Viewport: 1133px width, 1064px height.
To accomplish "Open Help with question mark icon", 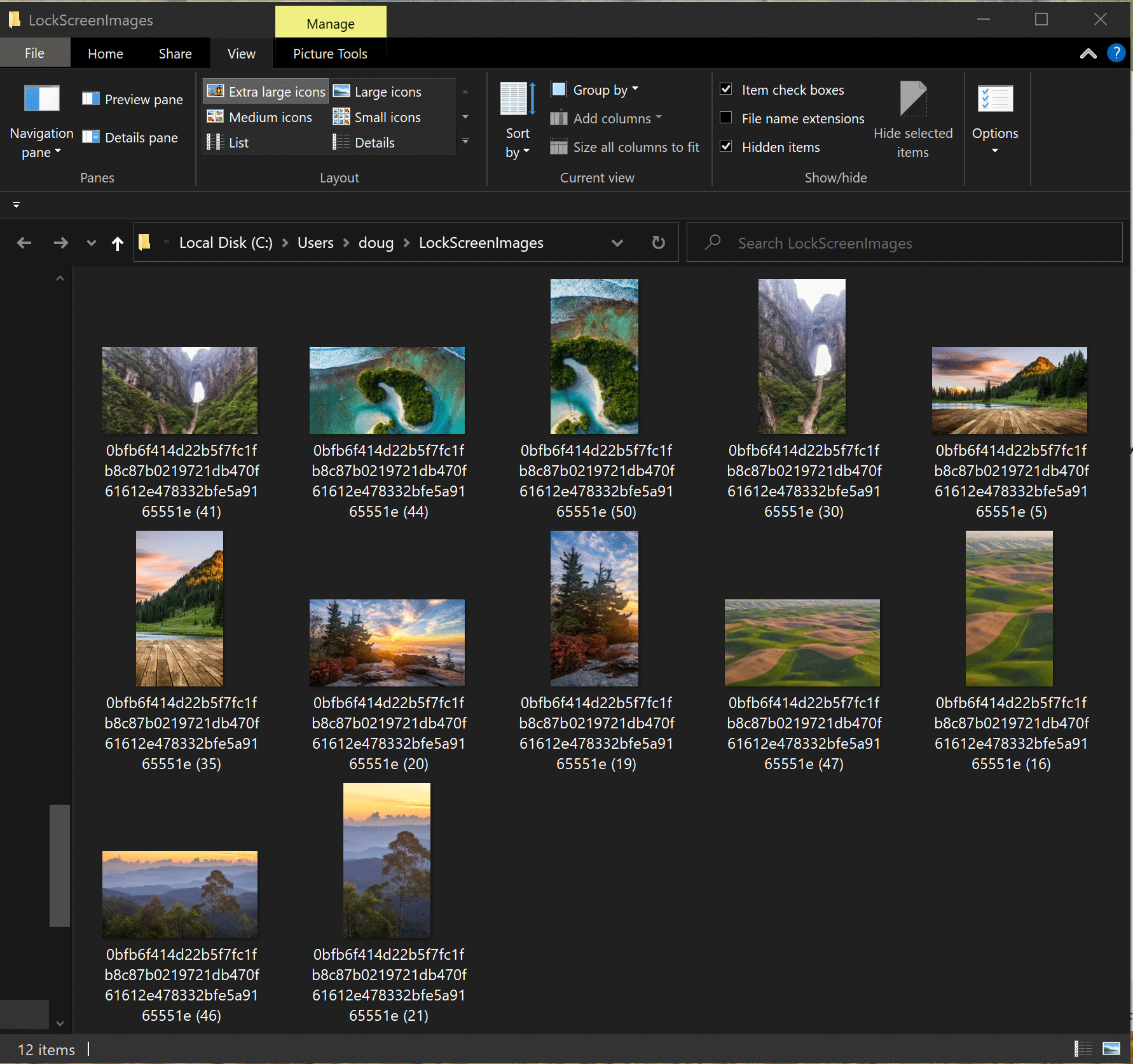I will (1116, 53).
